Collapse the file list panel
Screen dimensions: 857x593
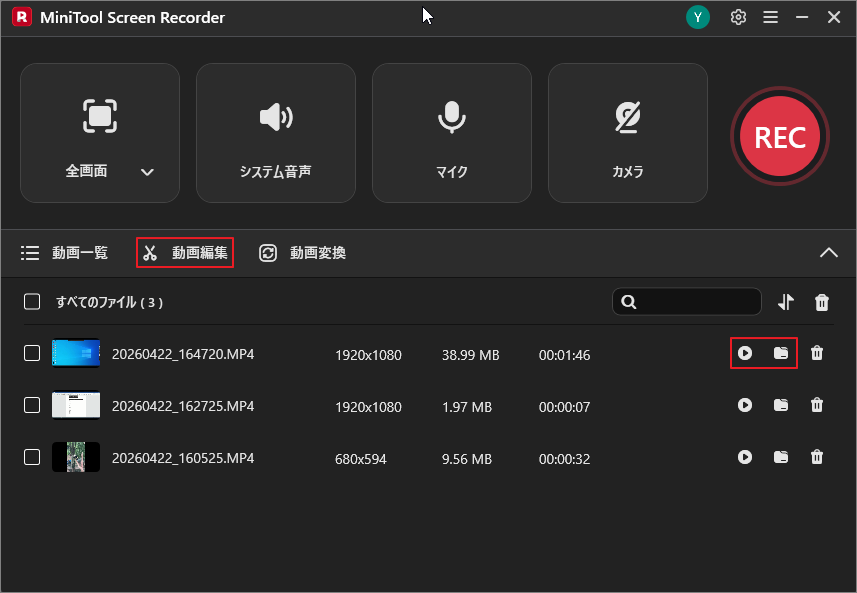[x=829, y=252]
